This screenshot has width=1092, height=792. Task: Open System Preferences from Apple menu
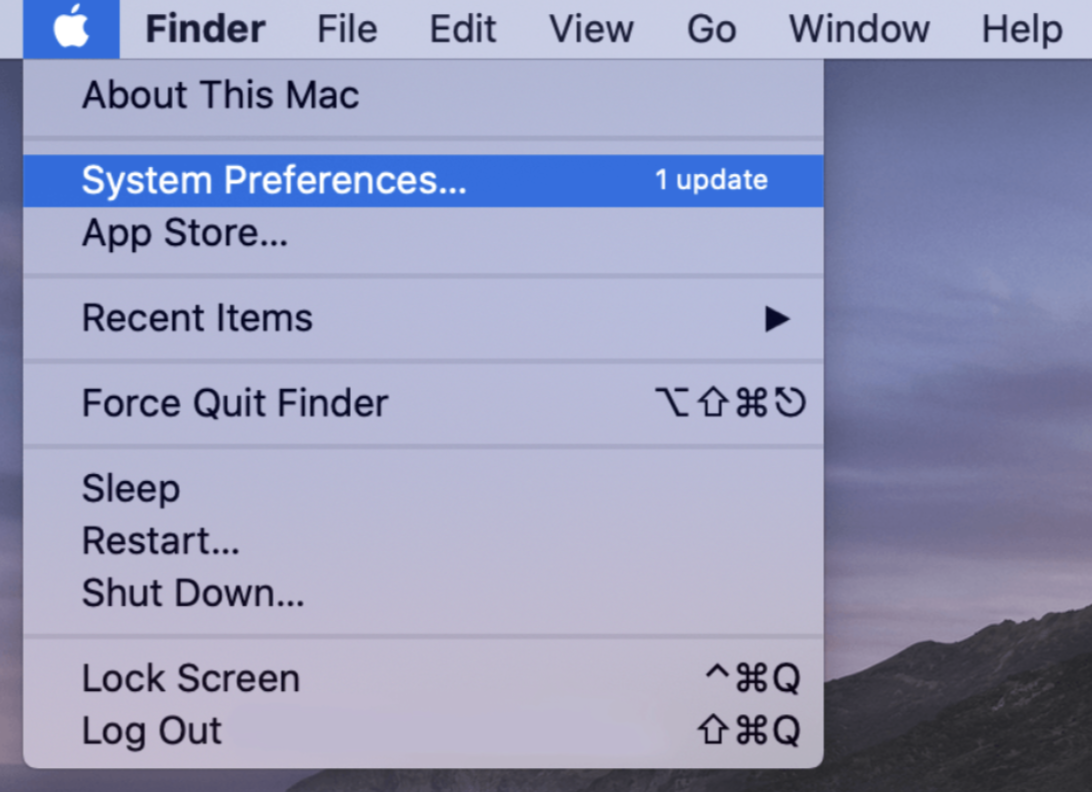(x=274, y=181)
